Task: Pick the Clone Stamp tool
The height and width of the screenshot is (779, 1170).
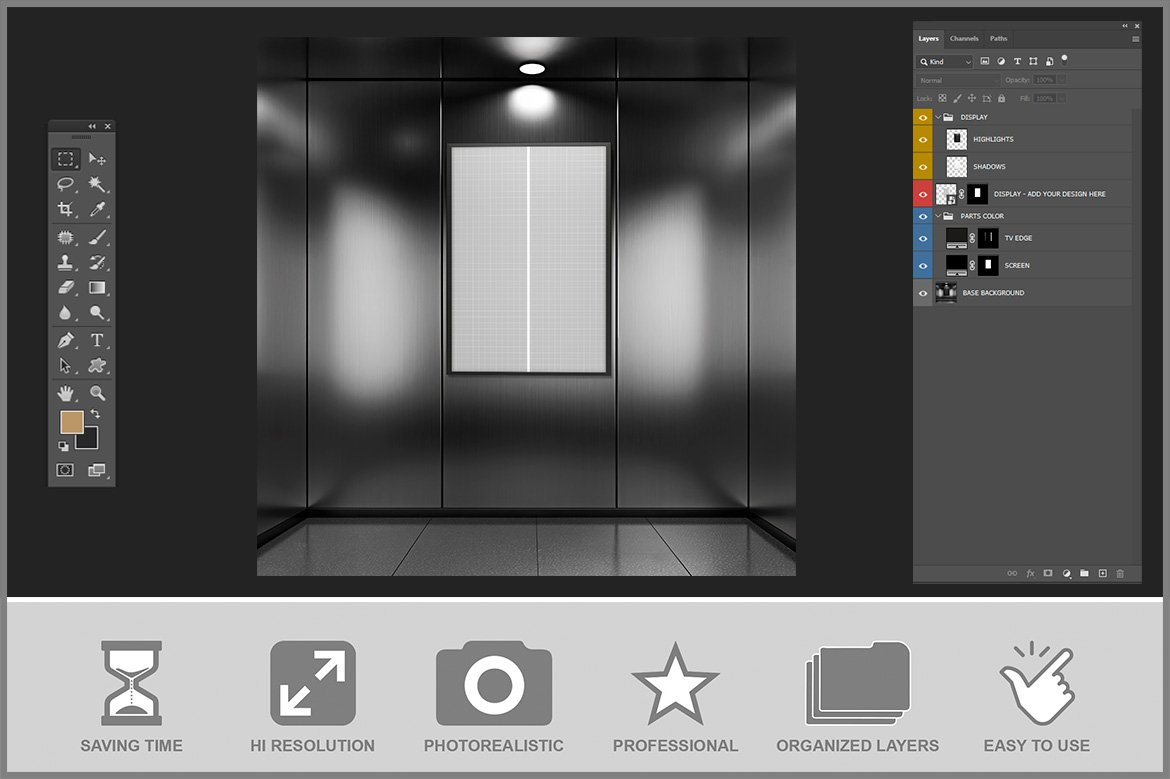Action: click(x=65, y=262)
